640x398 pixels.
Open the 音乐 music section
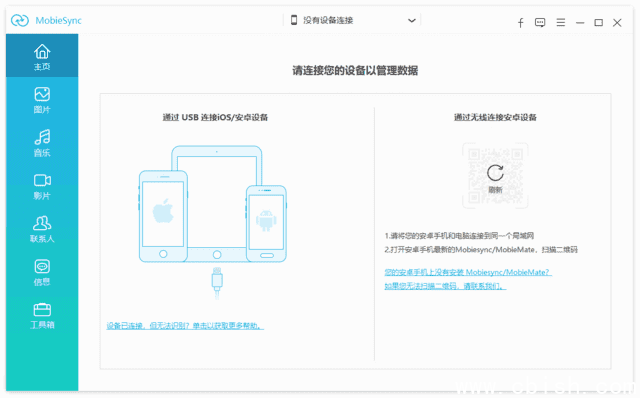(42, 143)
